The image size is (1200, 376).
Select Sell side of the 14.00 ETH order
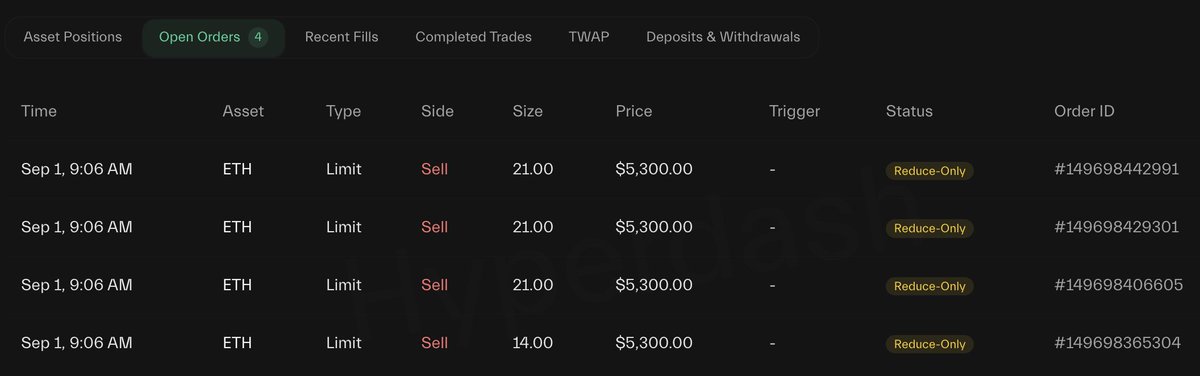click(435, 343)
